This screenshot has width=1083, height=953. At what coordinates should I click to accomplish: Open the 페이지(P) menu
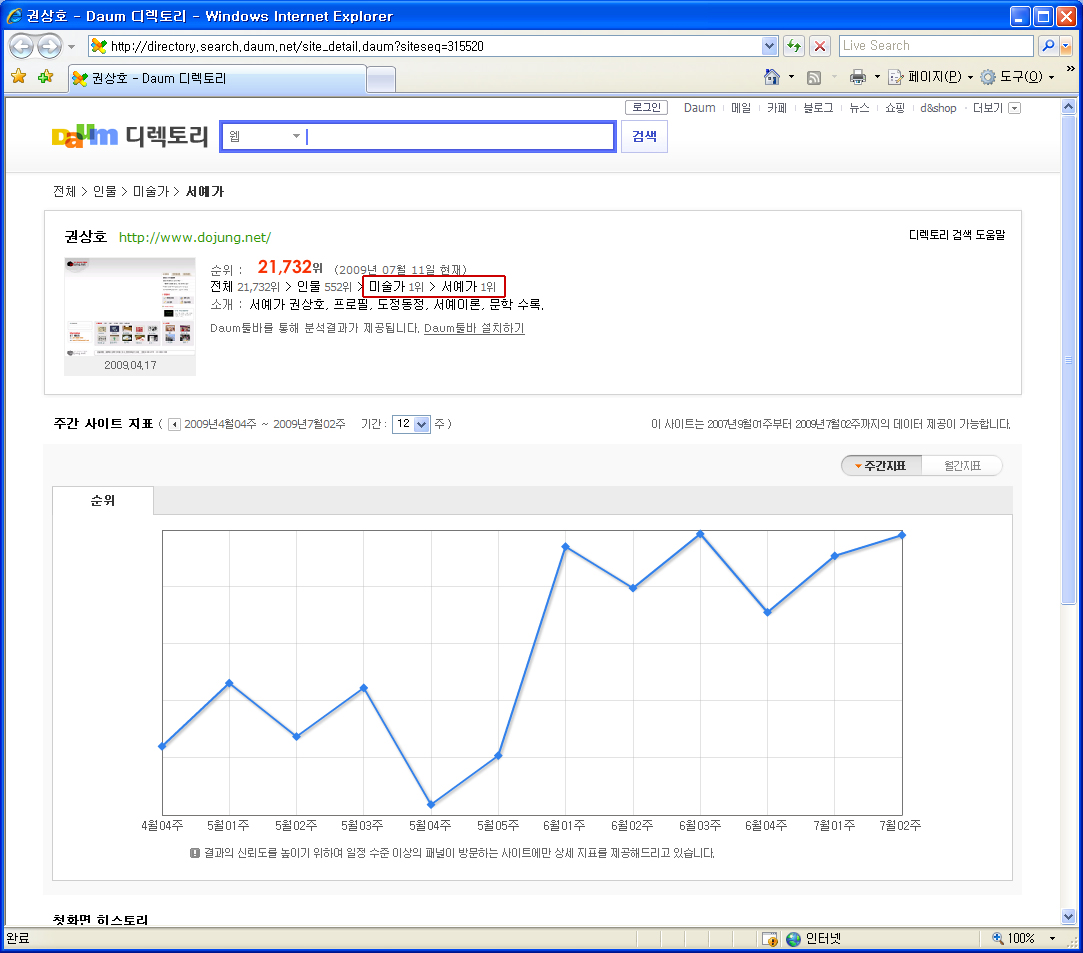[x=930, y=77]
